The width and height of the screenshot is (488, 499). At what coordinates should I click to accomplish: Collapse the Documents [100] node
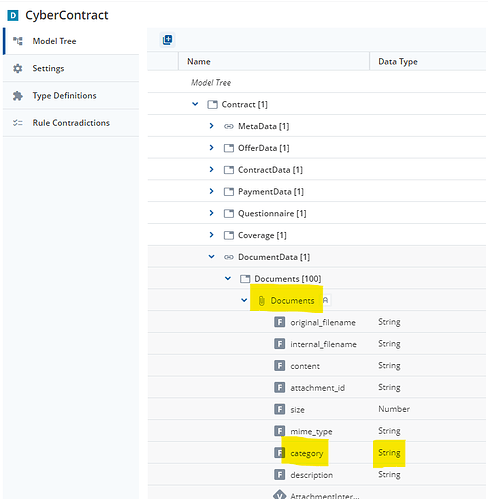(228, 278)
